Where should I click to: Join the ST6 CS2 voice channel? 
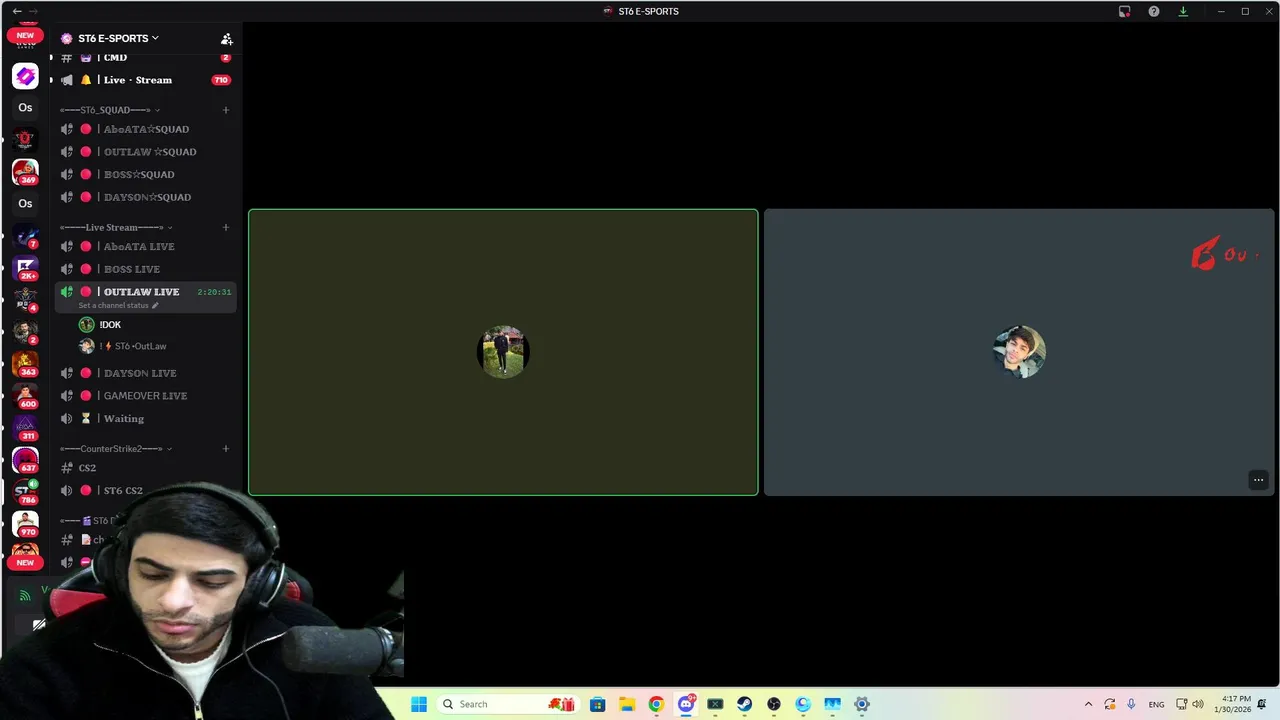click(123, 491)
